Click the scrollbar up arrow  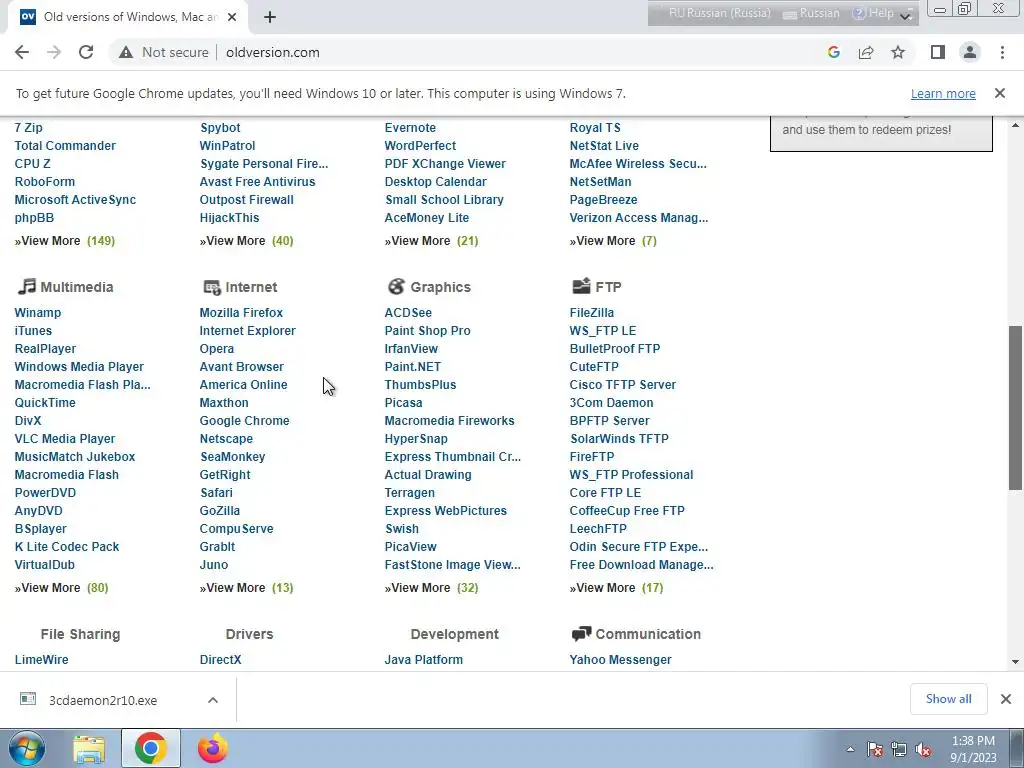tap(1016, 125)
